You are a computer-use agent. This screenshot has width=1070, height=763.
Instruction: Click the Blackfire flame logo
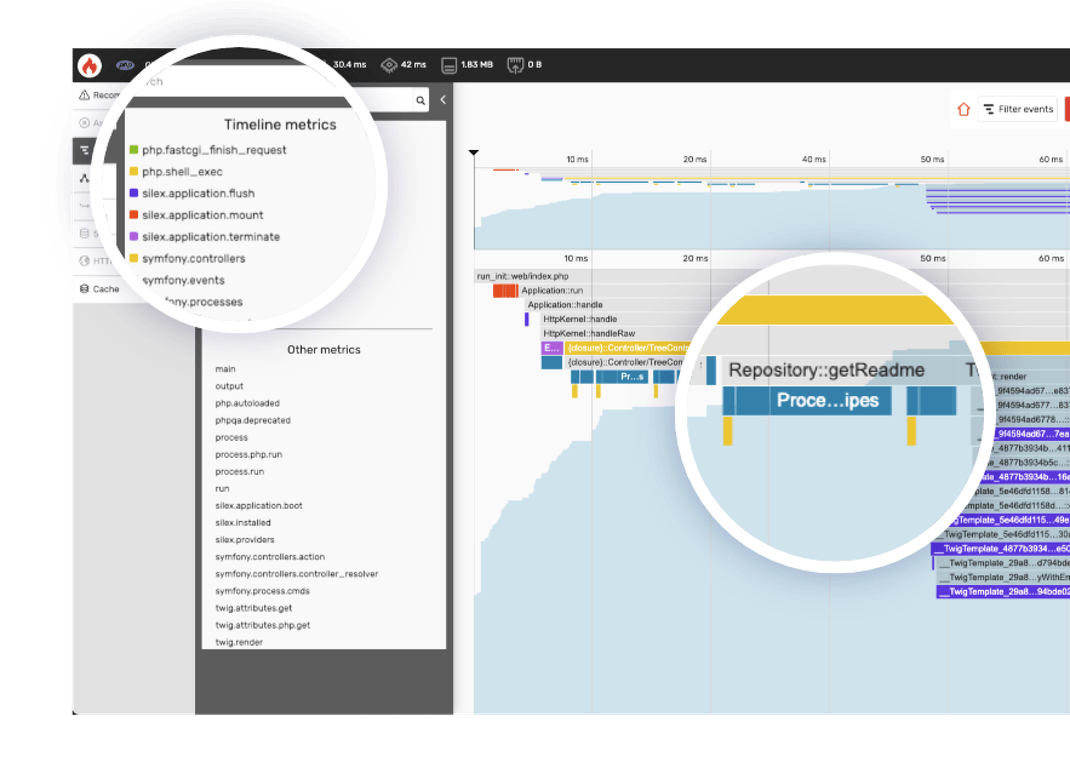pos(89,66)
